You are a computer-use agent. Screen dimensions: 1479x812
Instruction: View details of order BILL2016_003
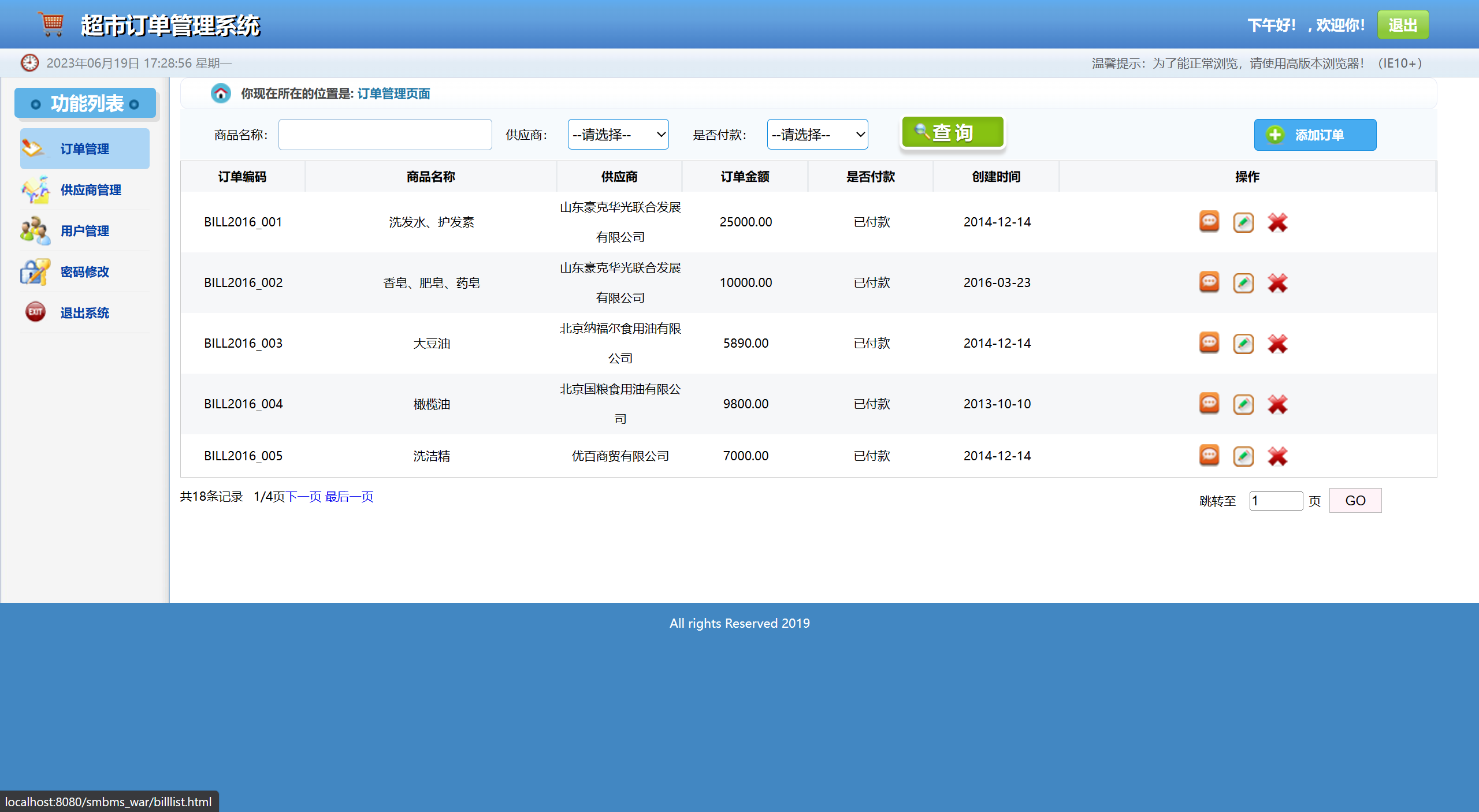coord(1209,343)
